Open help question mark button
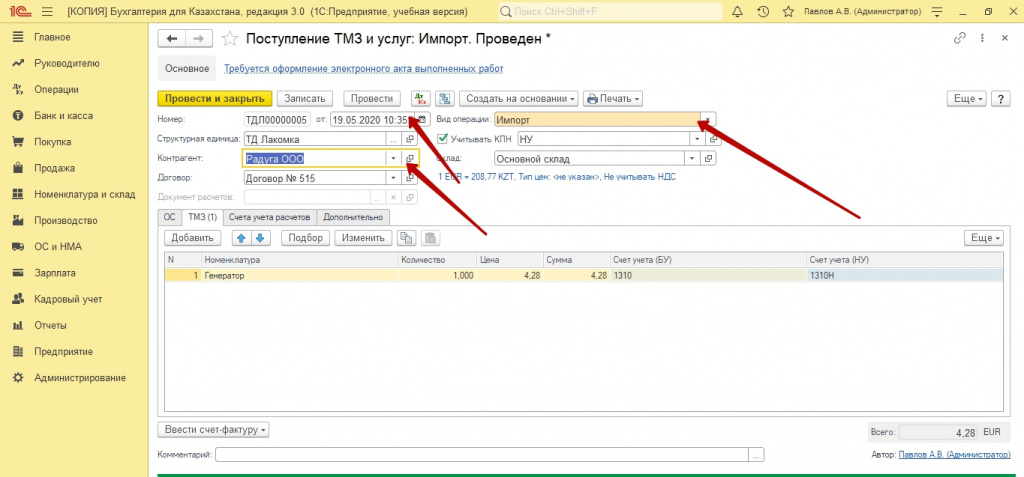Image resolution: width=1024 pixels, height=477 pixels. [1000, 99]
